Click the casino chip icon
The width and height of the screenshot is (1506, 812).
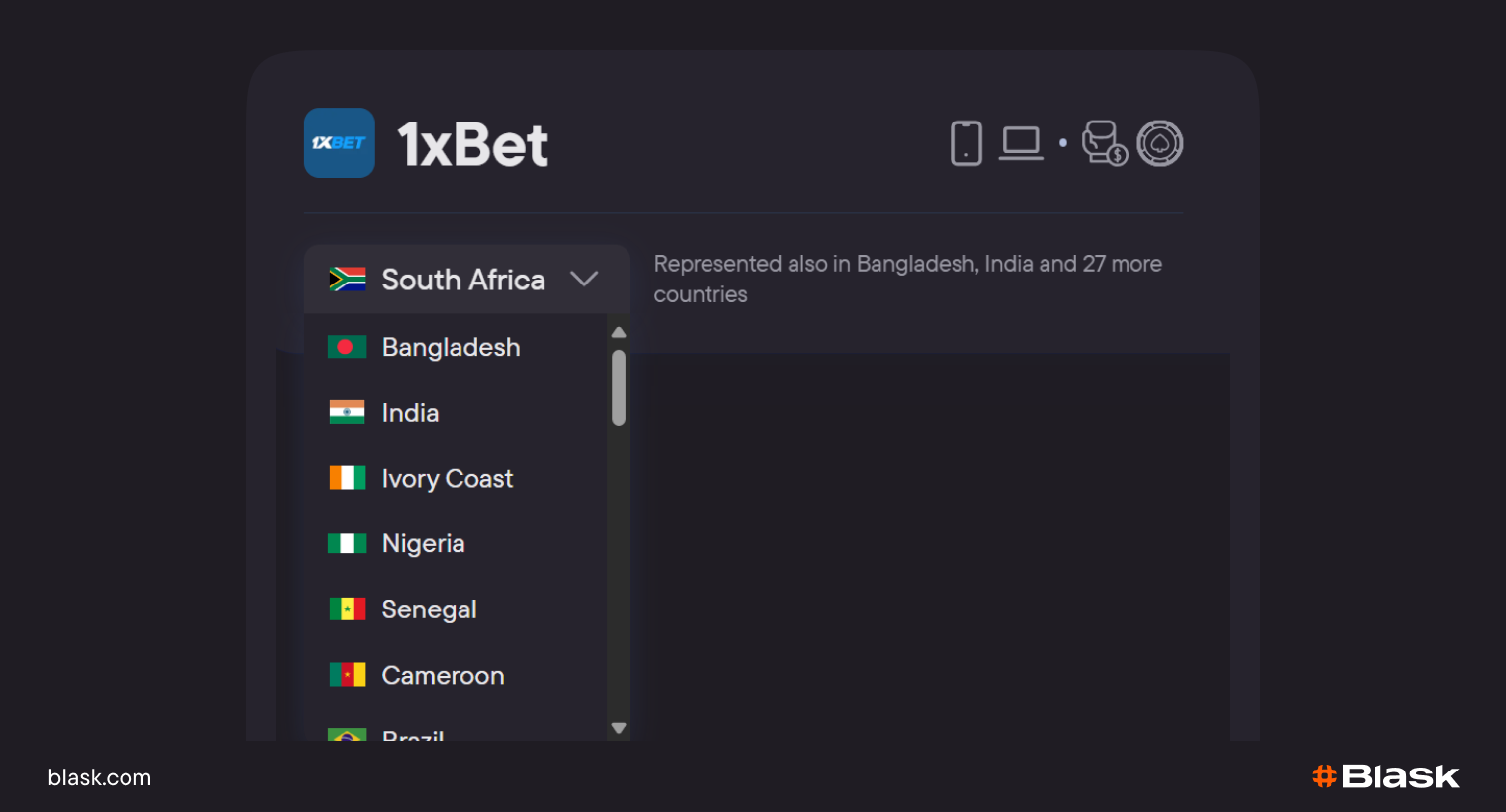(1160, 143)
